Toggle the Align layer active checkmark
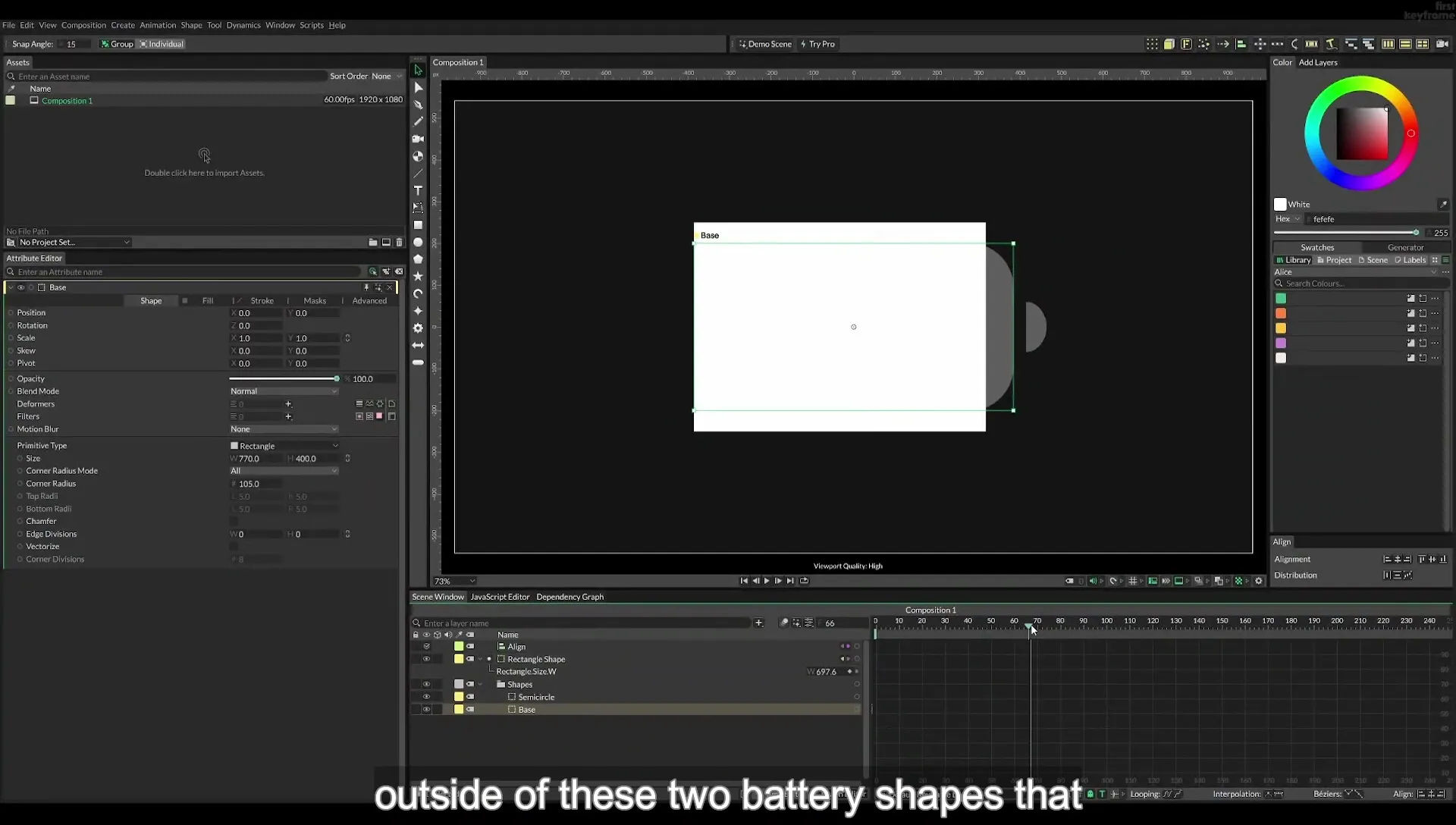 coord(426,647)
